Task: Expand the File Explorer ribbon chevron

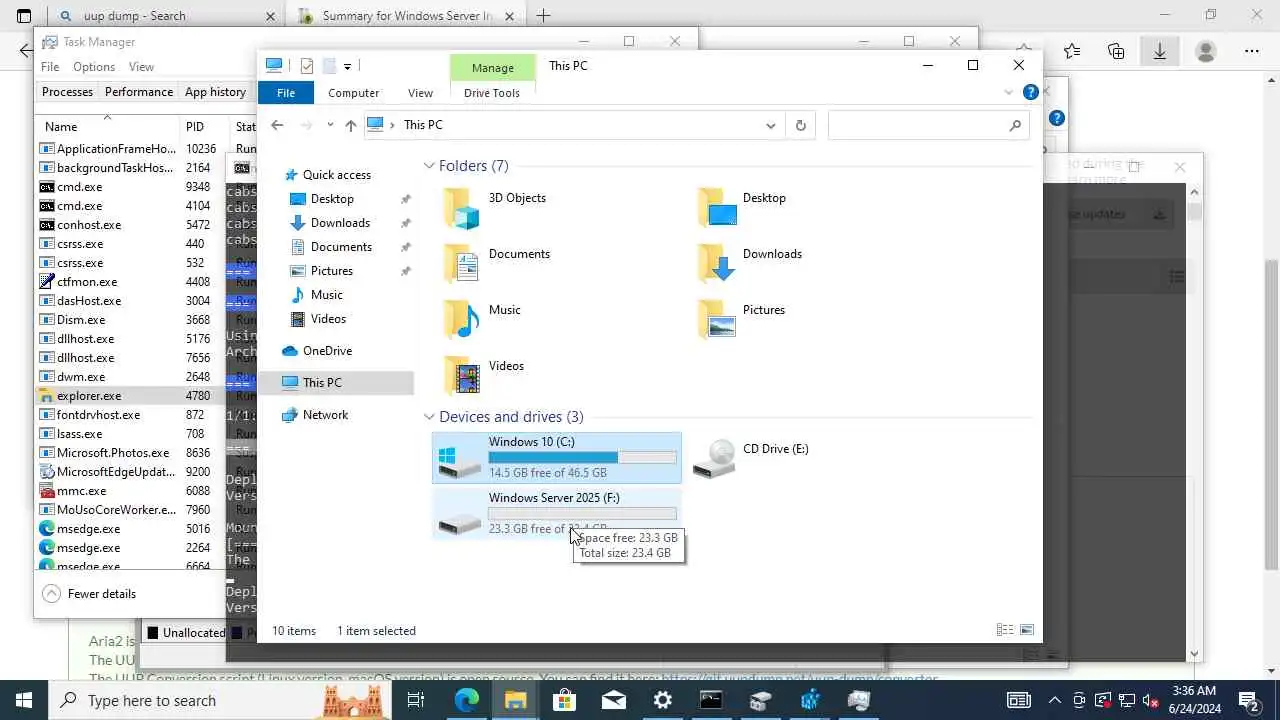Action: coord(1008,92)
